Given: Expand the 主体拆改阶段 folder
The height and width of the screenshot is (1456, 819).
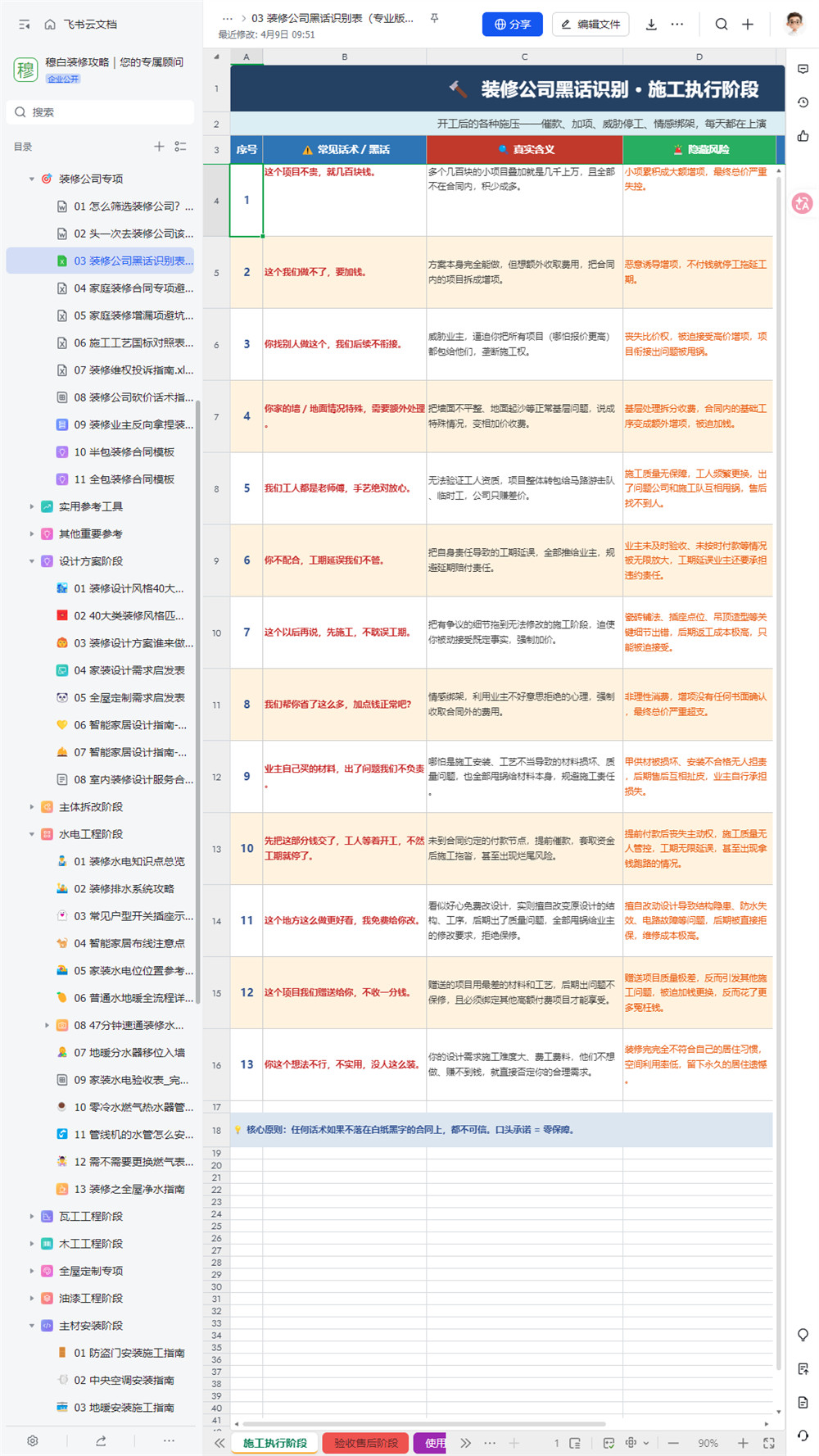Looking at the screenshot, I should click(x=32, y=807).
